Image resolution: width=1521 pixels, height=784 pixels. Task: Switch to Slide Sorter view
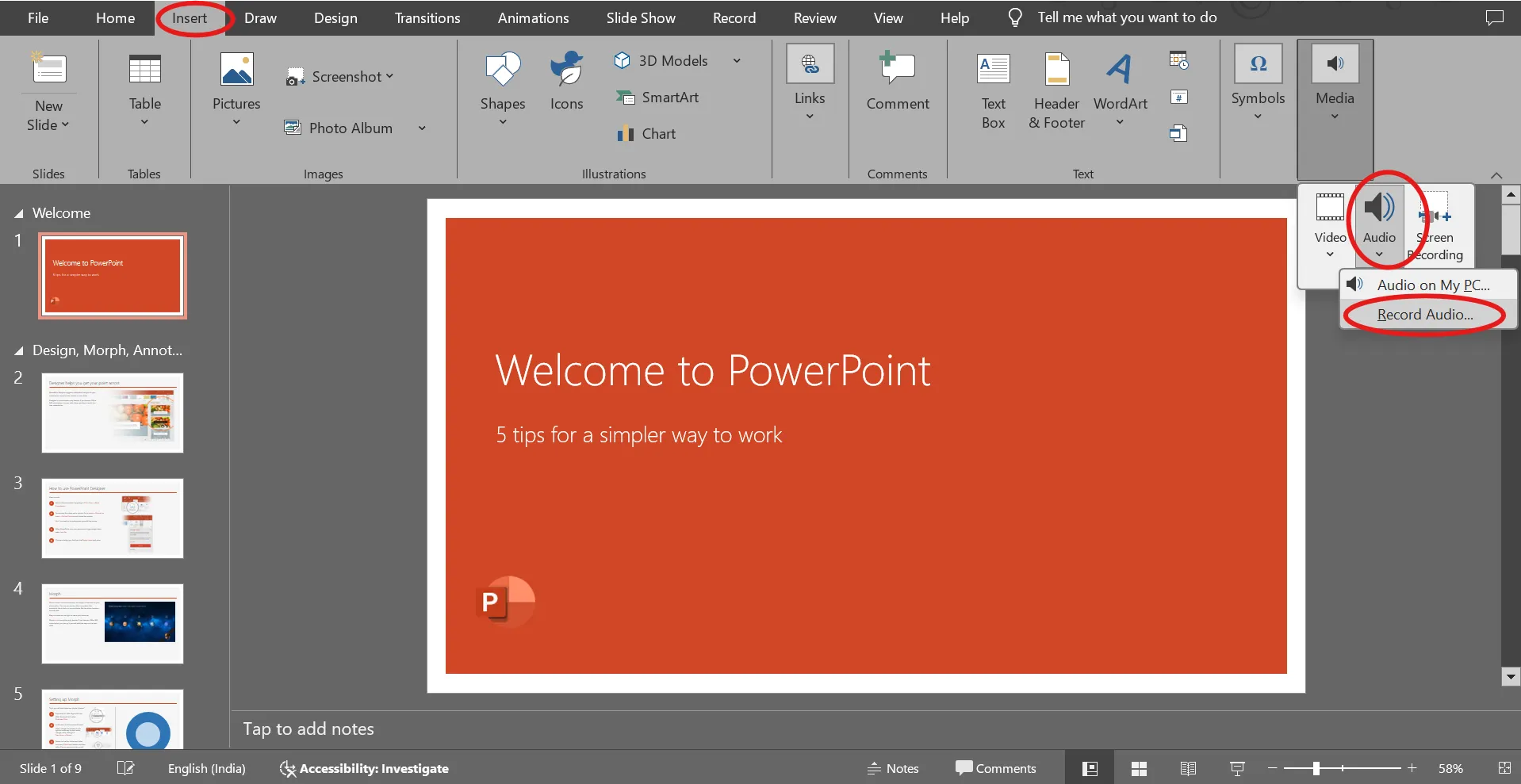tap(1139, 768)
